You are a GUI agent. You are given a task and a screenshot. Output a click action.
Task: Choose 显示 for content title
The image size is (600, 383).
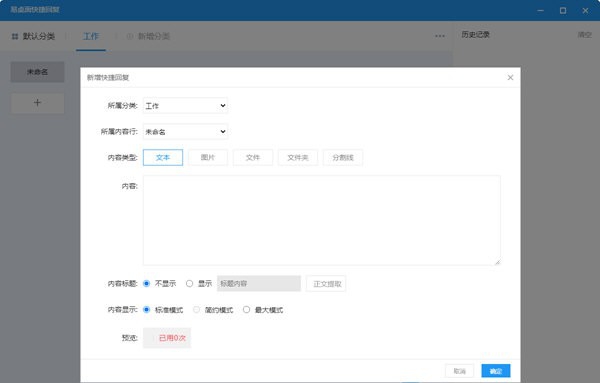[189, 284]
